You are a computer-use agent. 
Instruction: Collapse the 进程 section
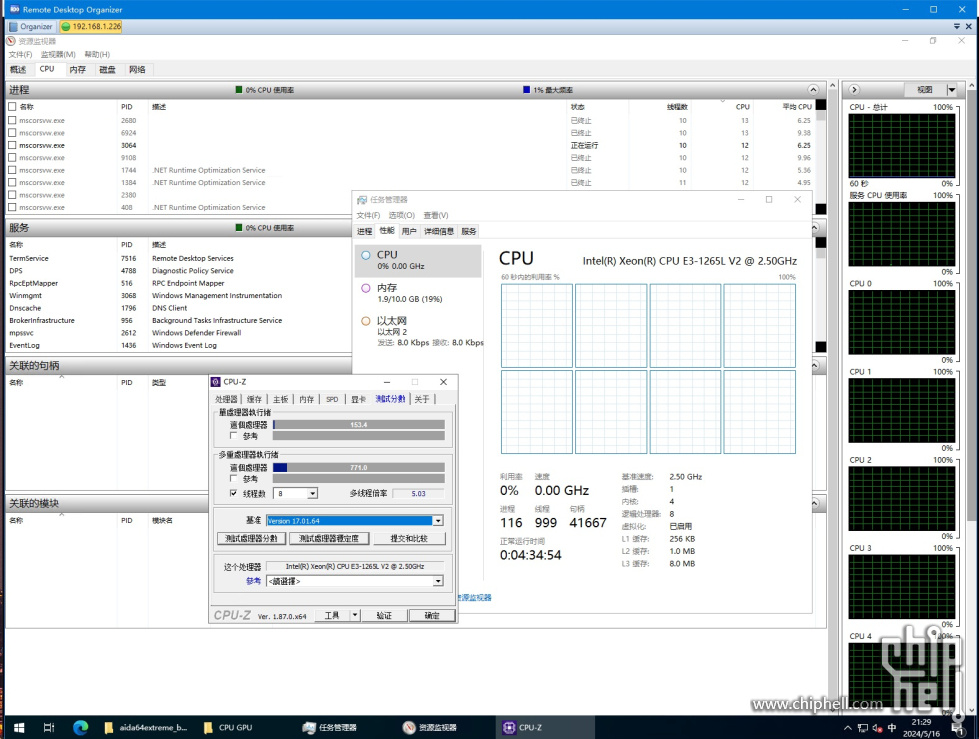(x=813, y=90)
